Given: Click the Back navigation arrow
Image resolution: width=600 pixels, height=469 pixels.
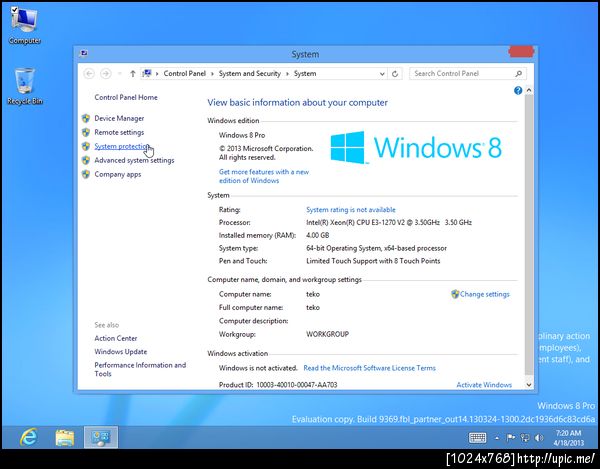Looking at the screenshot, I should [x=89, y=73].
